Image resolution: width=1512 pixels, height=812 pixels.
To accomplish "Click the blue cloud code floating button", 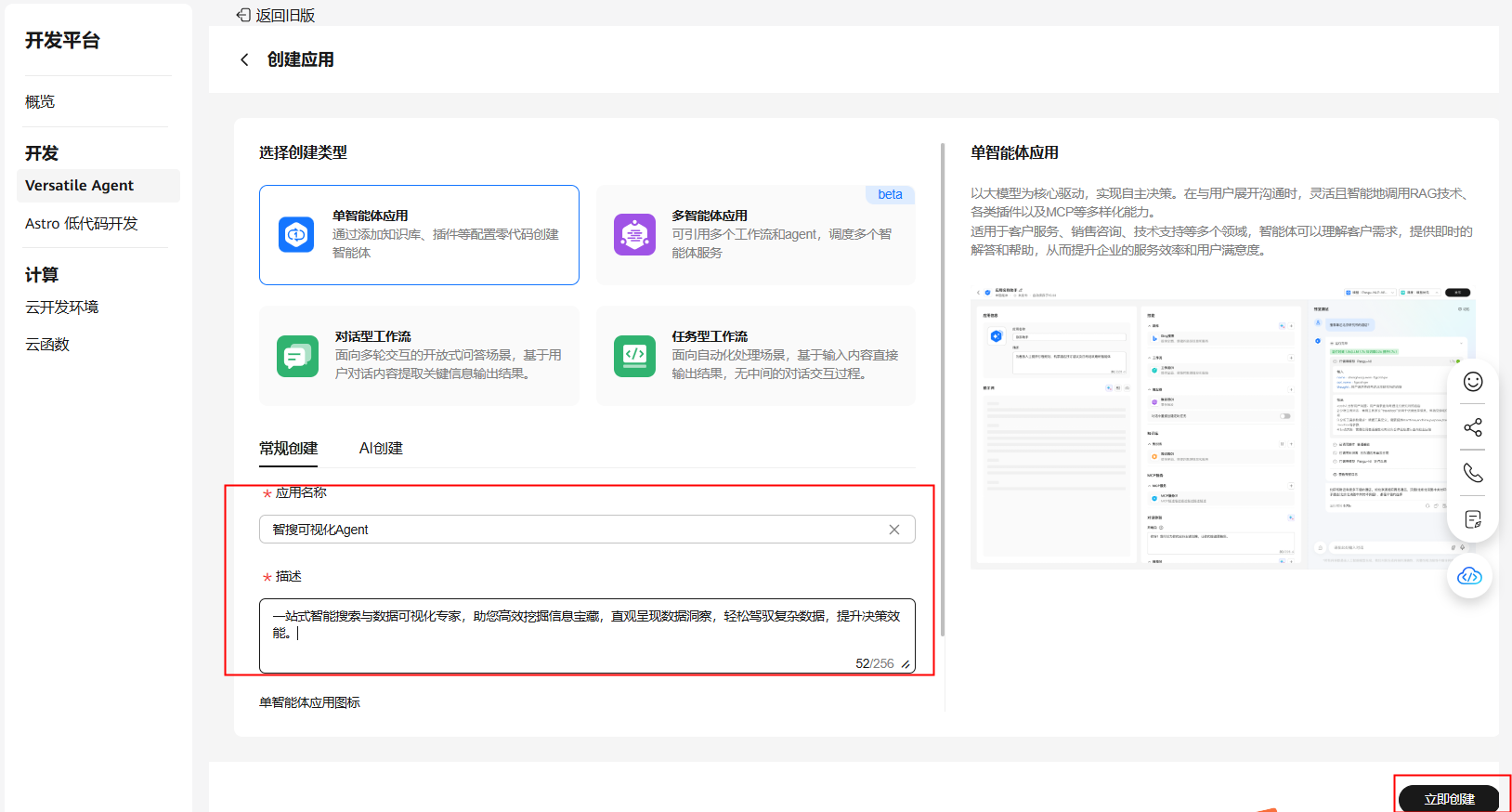I will tap(1469, 576).
